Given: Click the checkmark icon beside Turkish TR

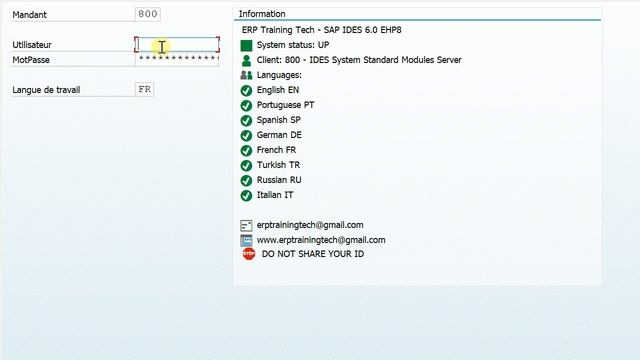Looking at the screenshot, I should [x=246, y=165].
